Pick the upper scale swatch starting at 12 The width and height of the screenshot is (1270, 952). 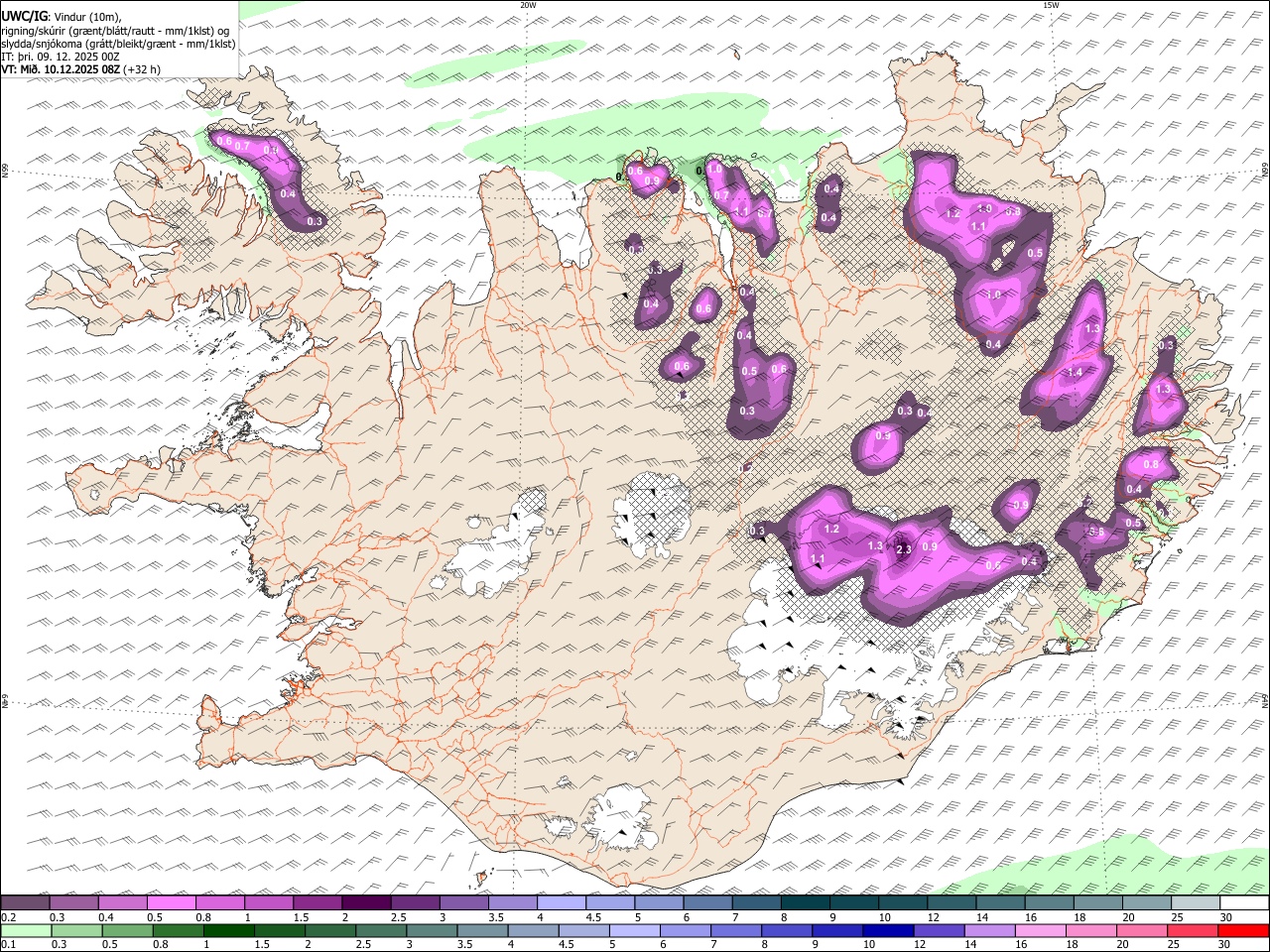[x=952, y=903]
